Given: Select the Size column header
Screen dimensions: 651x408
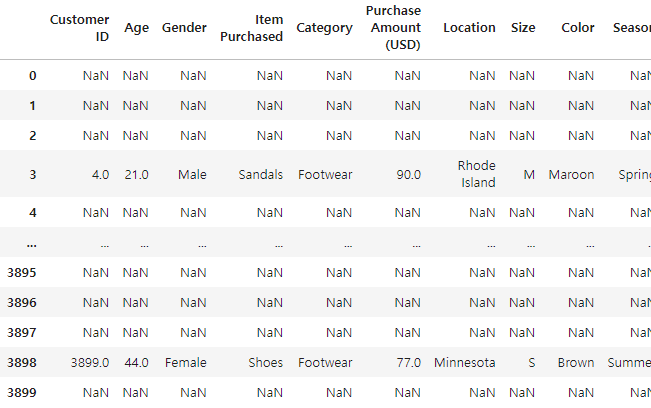Looking at the screenshot, I should pos(523,28).
